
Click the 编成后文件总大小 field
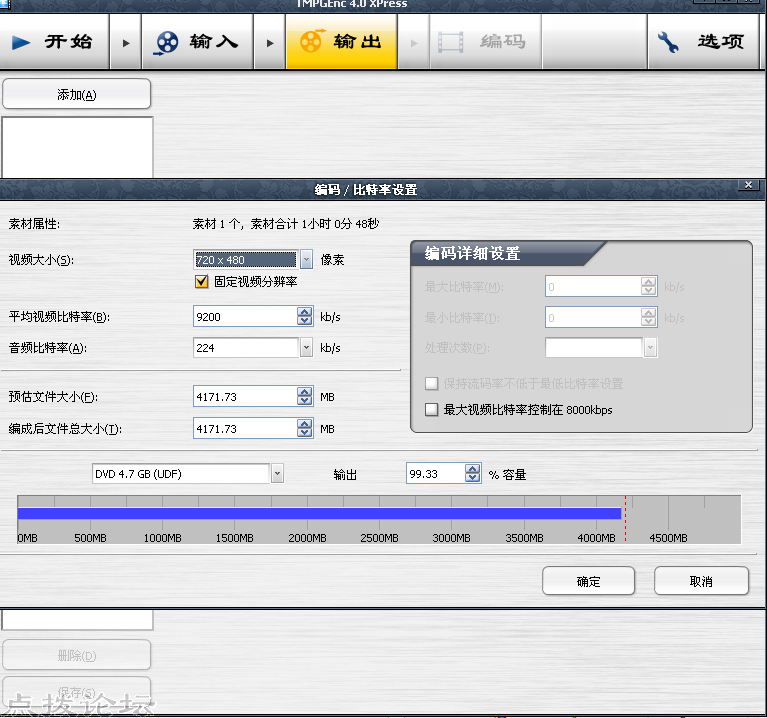pyautogui.click(x=245, y=428)
